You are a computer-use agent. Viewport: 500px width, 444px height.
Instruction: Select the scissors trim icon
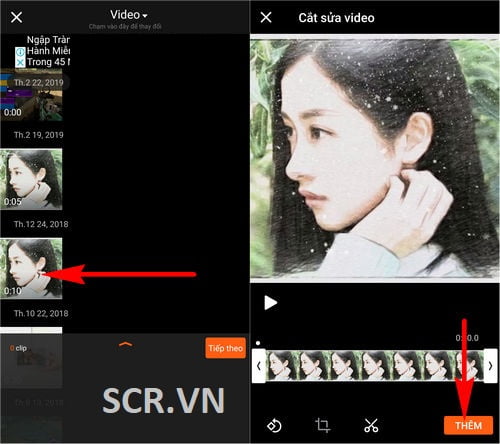[371, 426]
